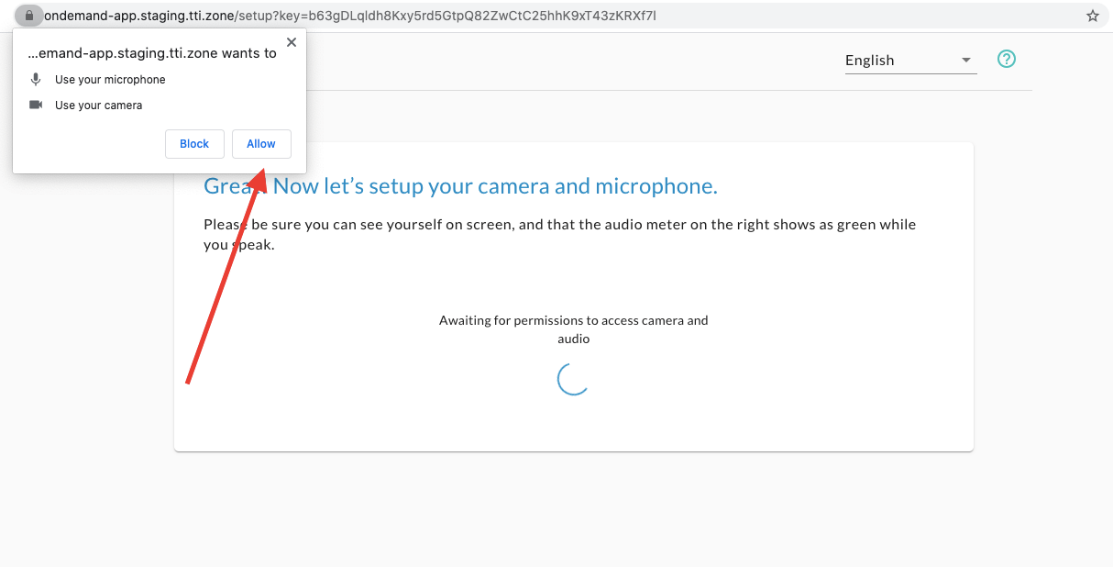Click the setup camera and microphone heading
The image size is (1113, 567).
[x=461, y=186]
